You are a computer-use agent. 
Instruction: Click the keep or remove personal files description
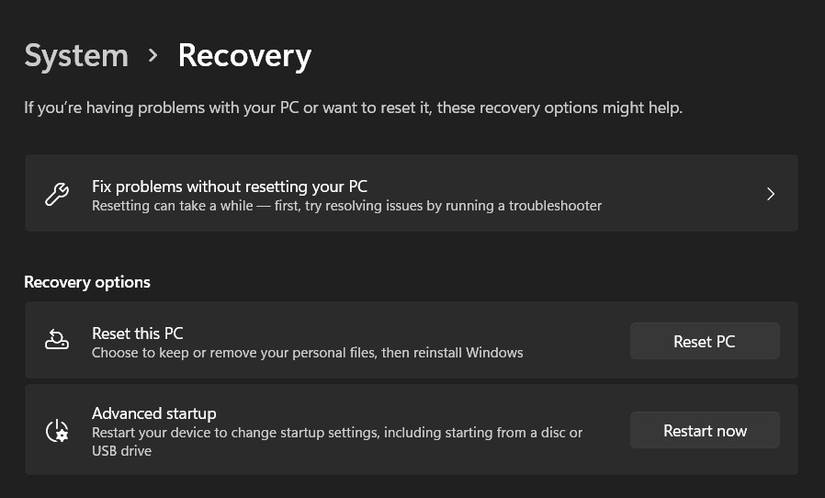pyautogui.click(x=307, y=353)
